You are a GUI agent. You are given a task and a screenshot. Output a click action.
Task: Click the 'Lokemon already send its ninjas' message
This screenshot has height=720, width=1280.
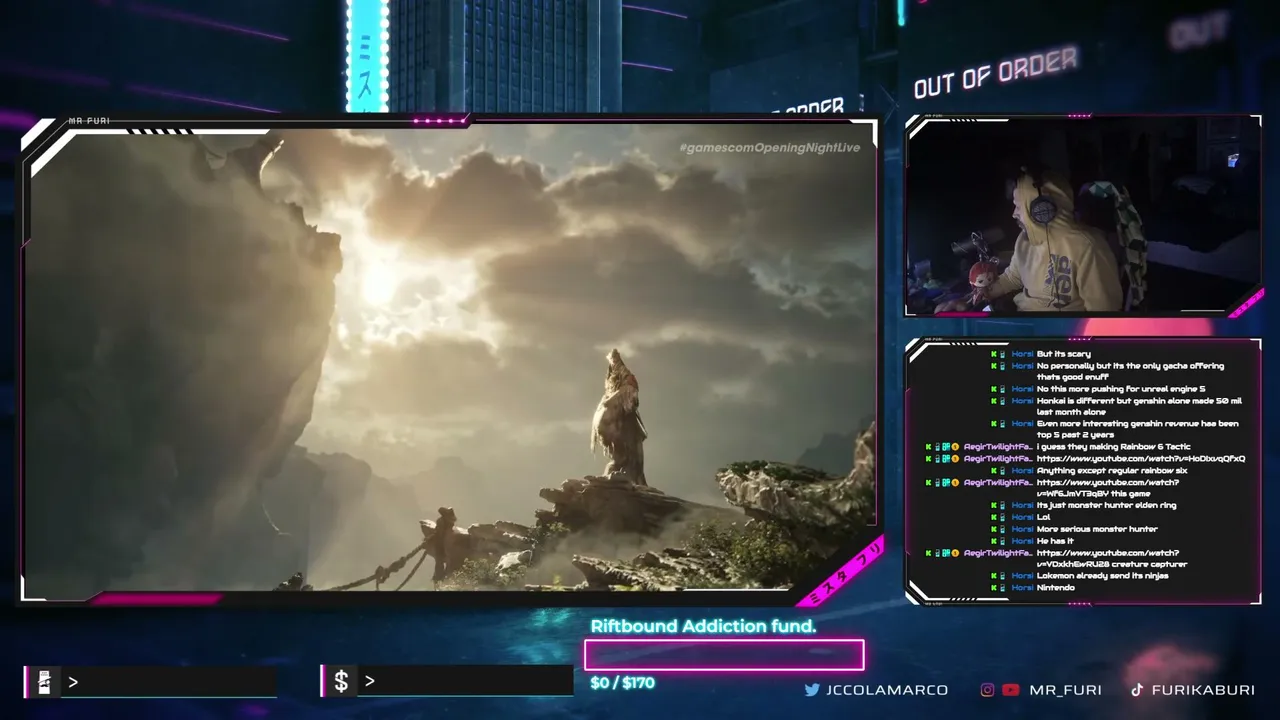point(1102,576)
